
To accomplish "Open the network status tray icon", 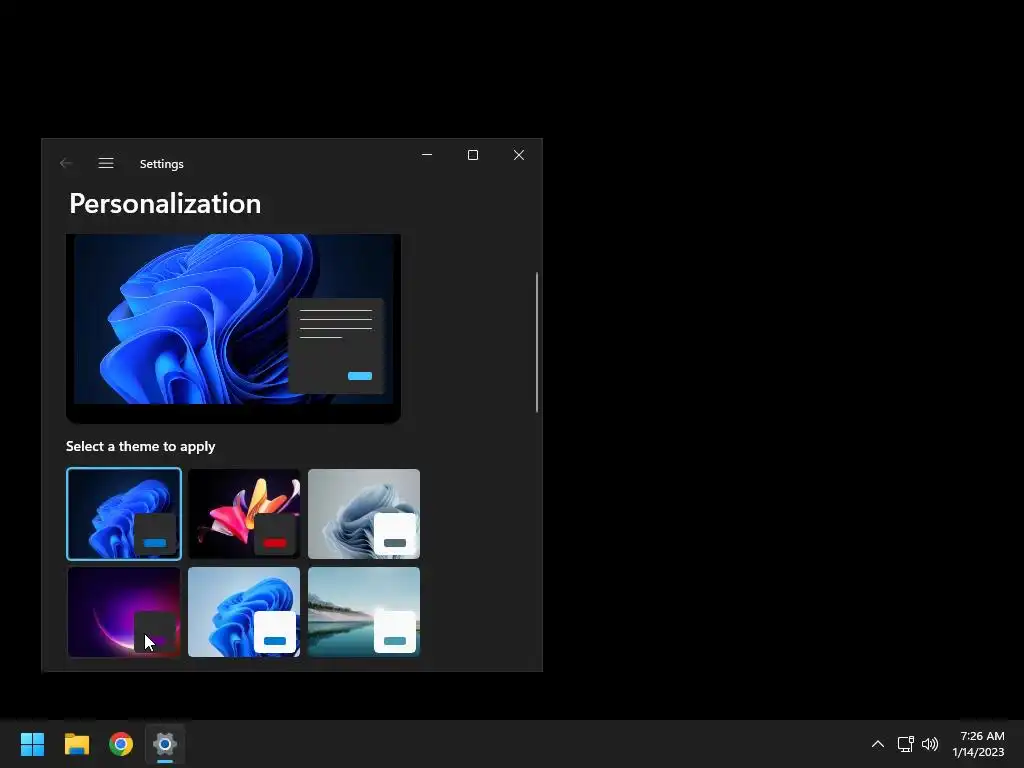I will [x=905, y=744].
